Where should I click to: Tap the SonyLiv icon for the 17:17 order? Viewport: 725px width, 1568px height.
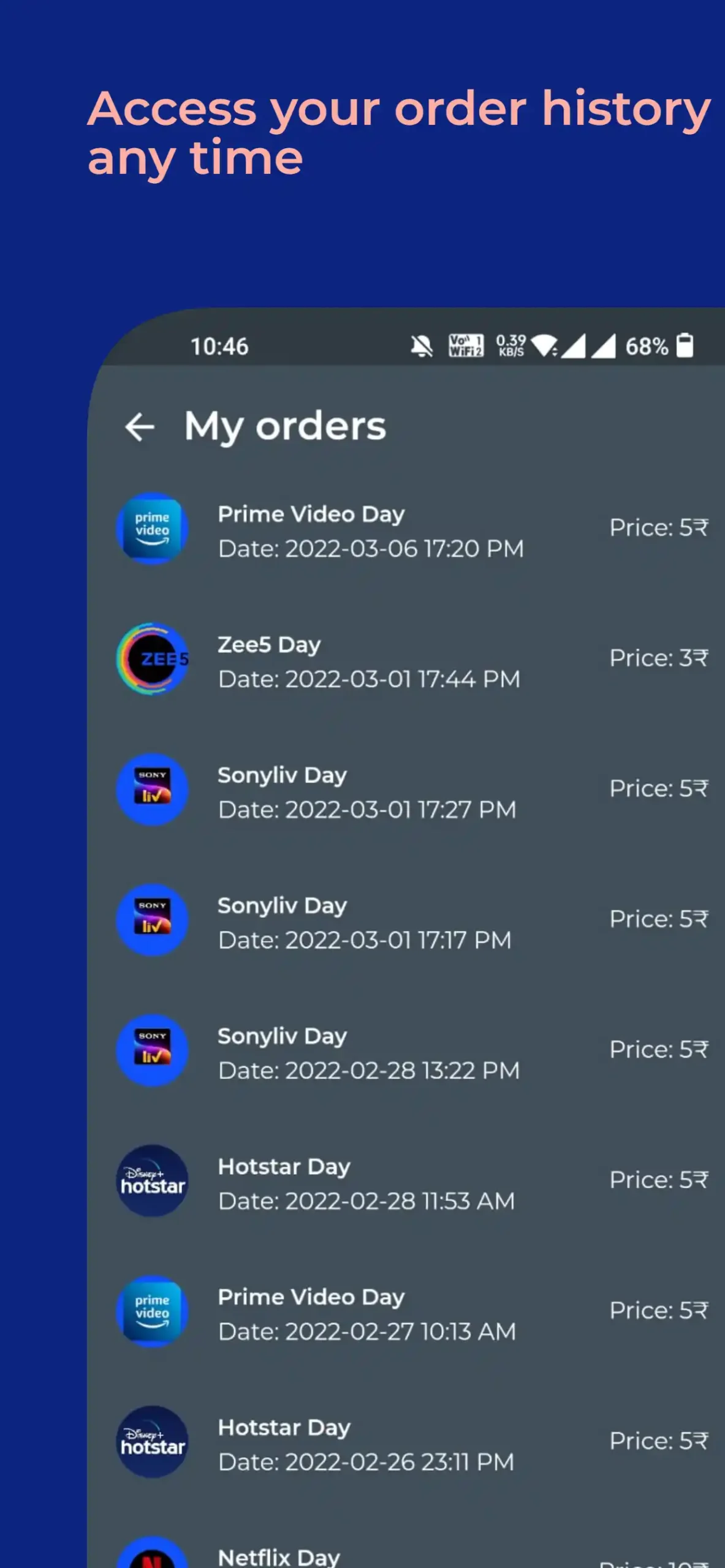[x=152, y=920]
